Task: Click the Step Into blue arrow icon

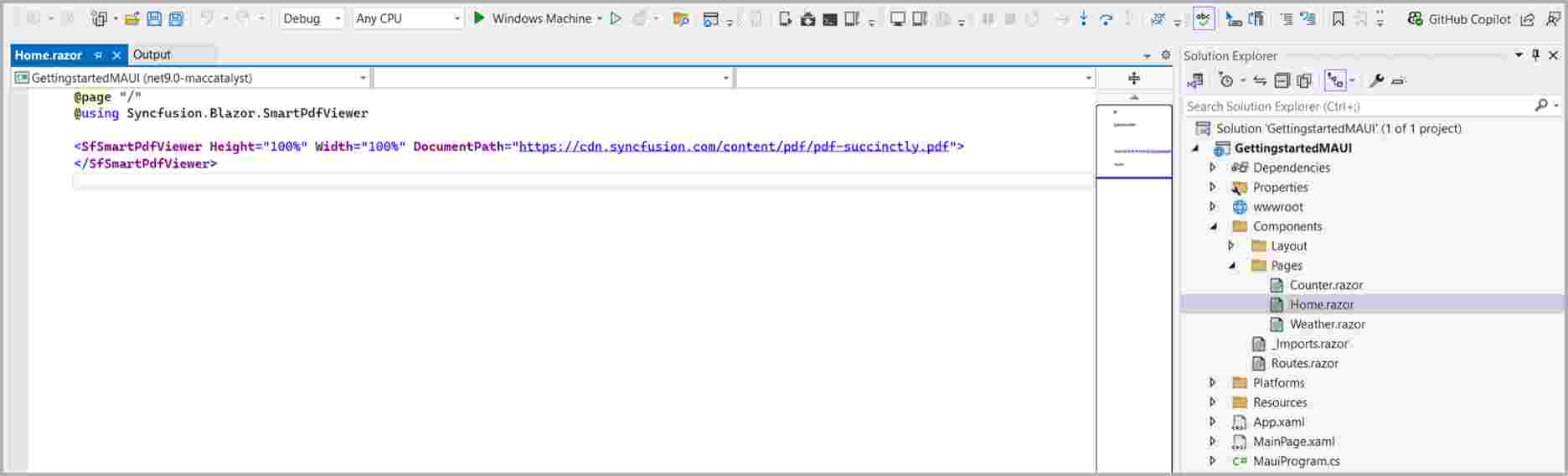Action: 1084,18
